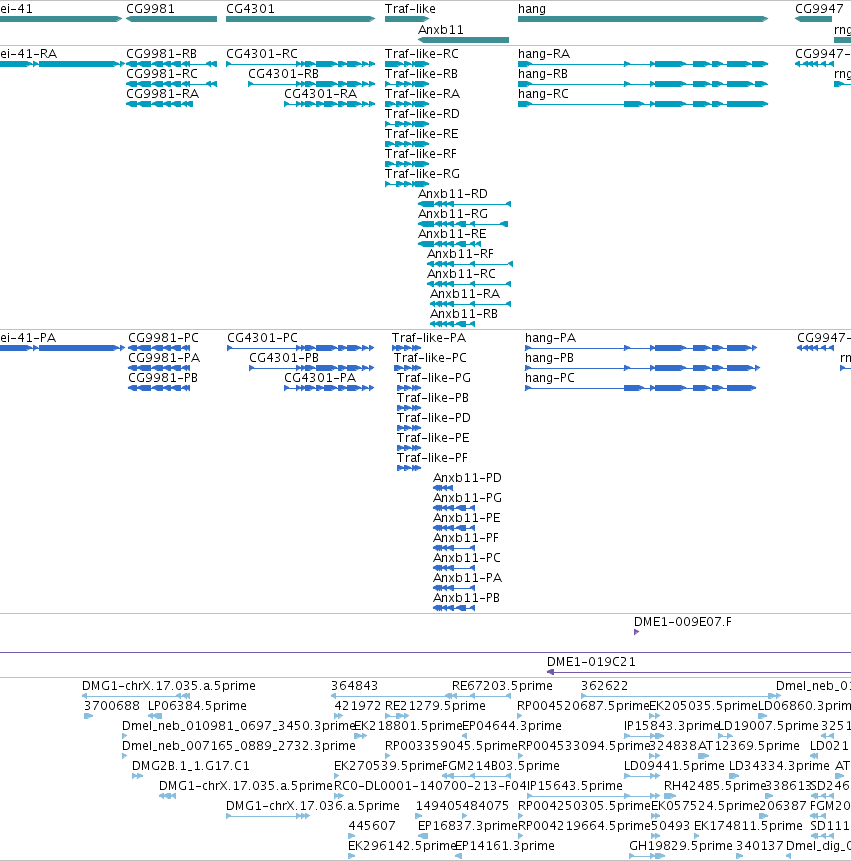Select the ei-41-RA transcript label
The width and height of the screenshot is (851, 861).
29,54
